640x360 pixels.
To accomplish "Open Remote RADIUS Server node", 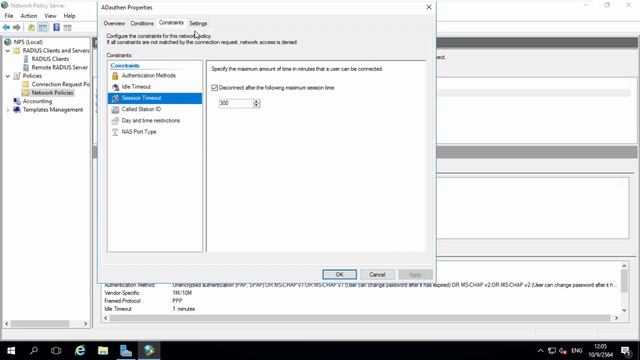I will coord(60,67).
